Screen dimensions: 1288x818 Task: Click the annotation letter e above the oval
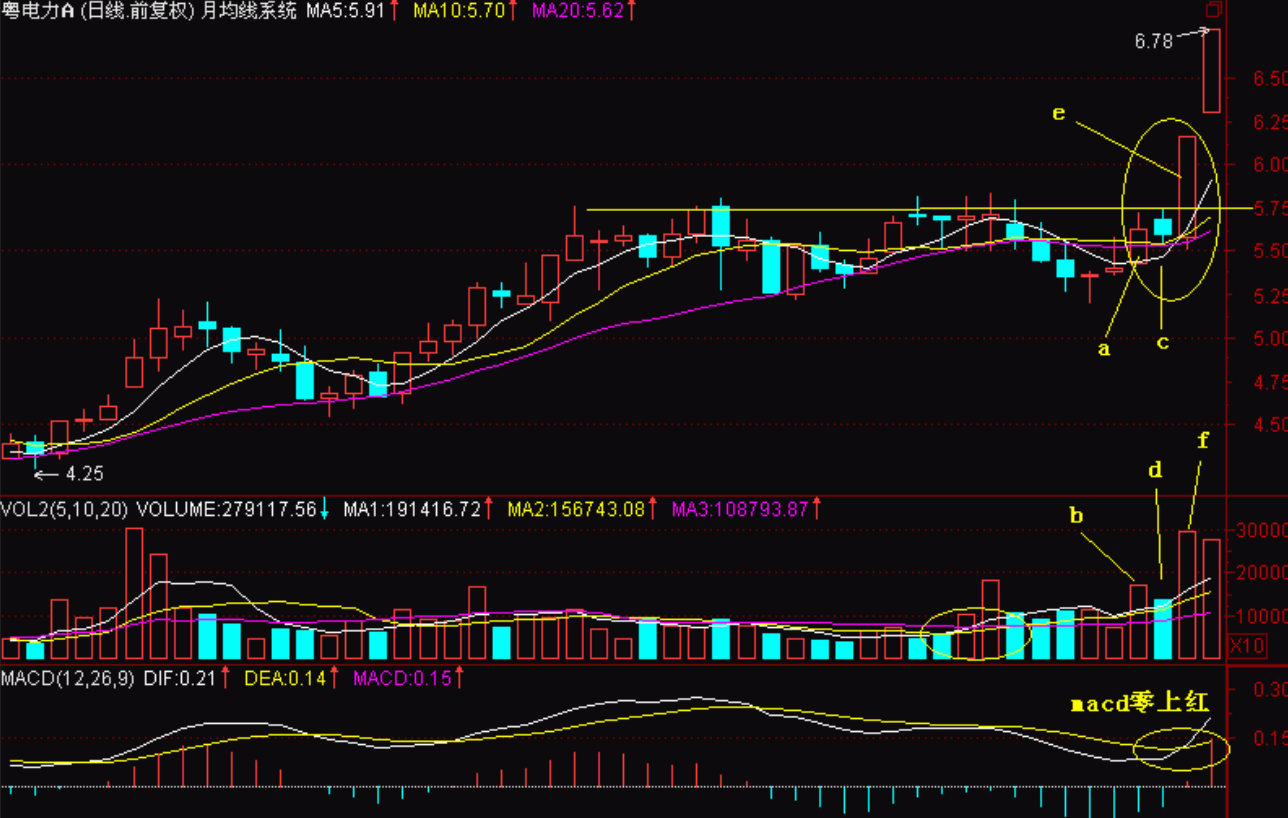click(1059, 113)
